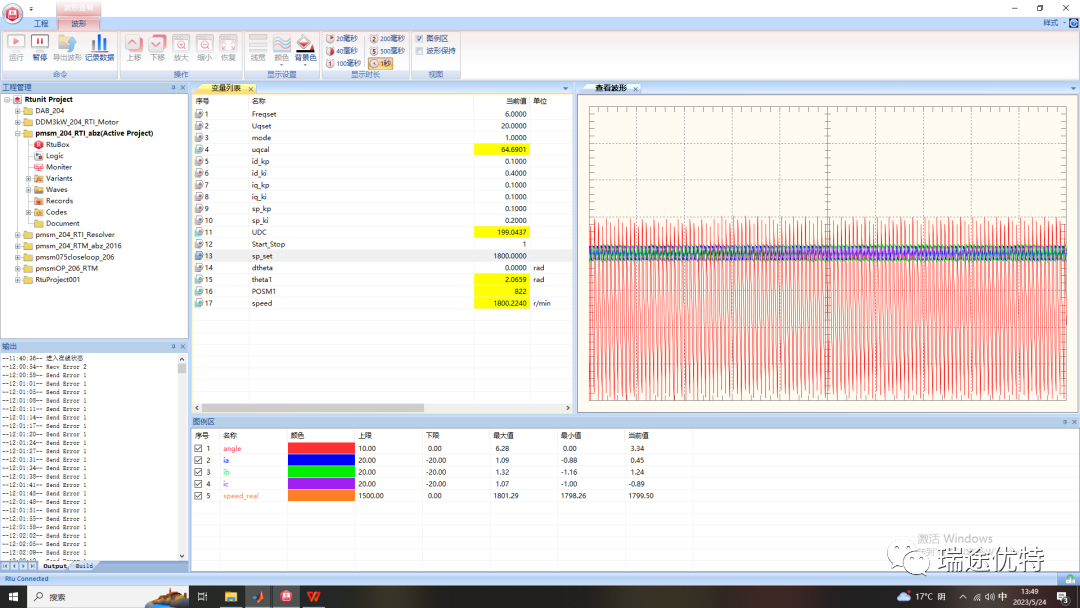This screenshot has width=1080, height=608.
Task: Select the Moniter item in project tree
Action: 58,167
